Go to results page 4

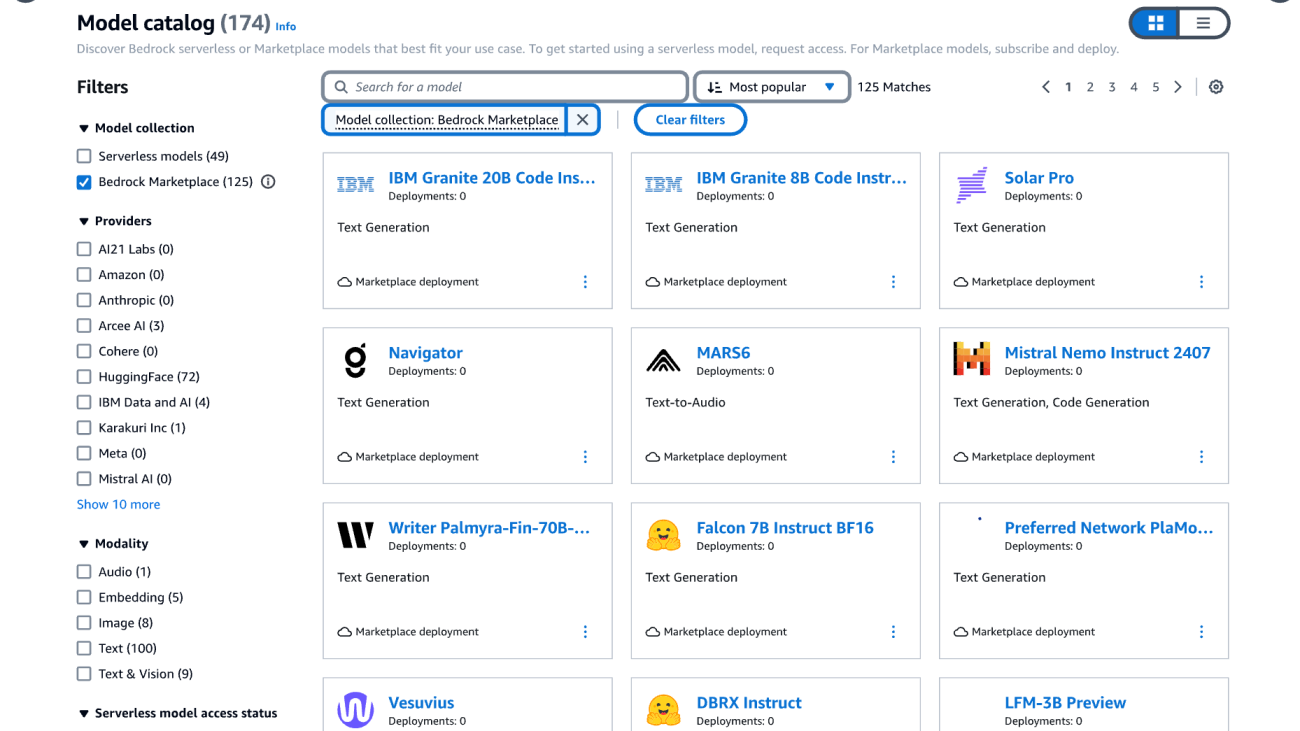1134,87
